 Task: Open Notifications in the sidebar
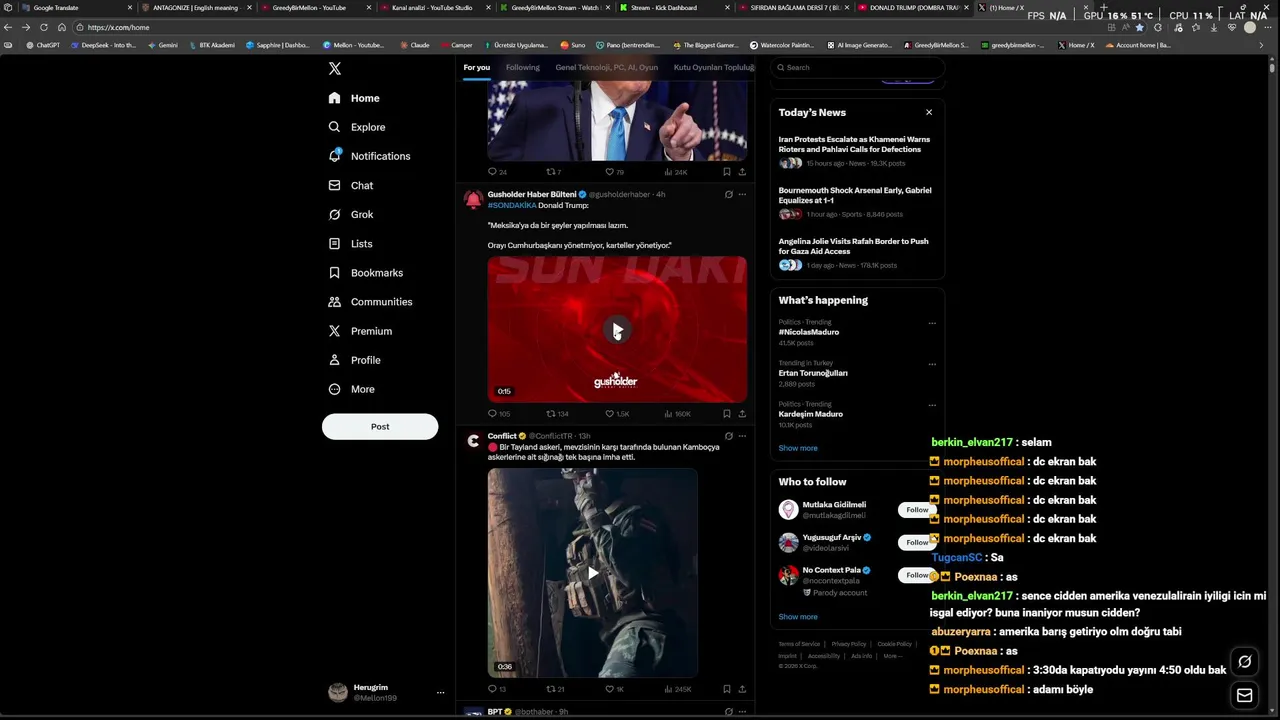point(369,156)
